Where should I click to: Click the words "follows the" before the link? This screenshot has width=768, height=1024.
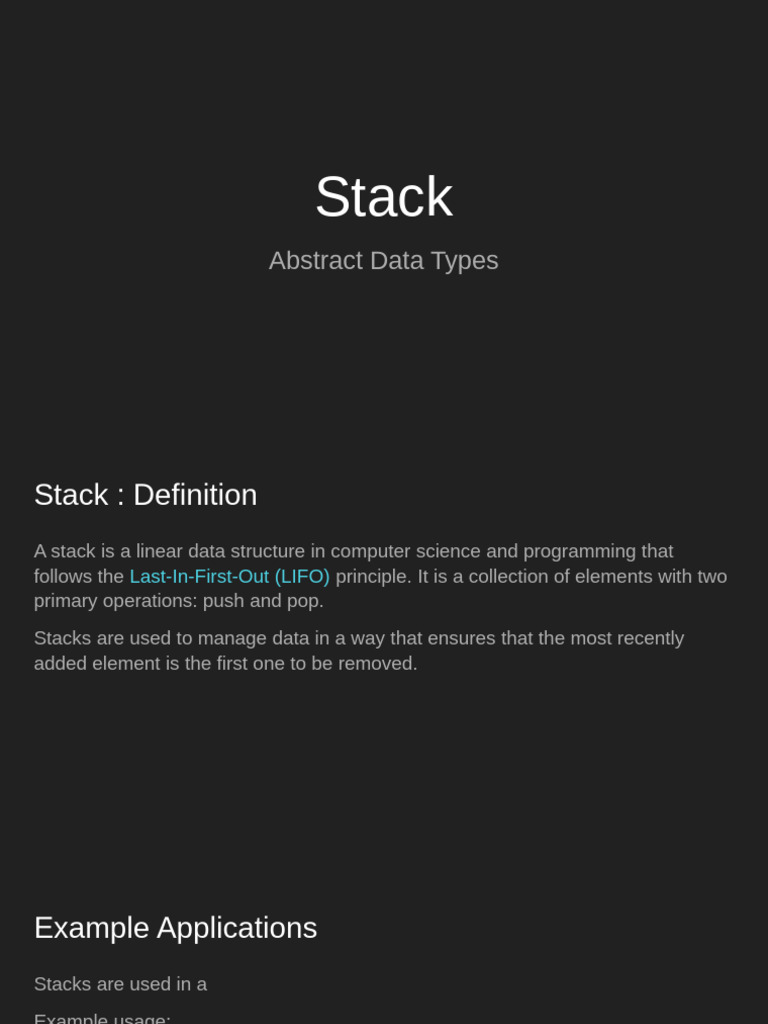click(x=78, y=576)
